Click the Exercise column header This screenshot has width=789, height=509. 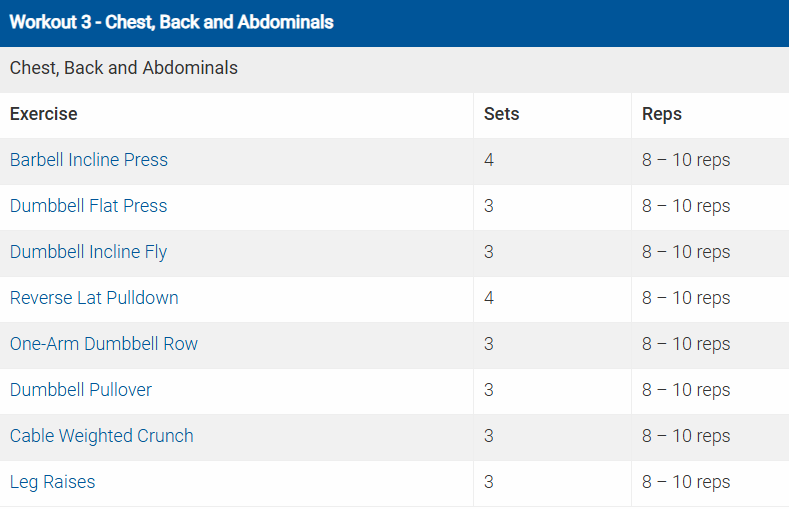tap(44, 114)
